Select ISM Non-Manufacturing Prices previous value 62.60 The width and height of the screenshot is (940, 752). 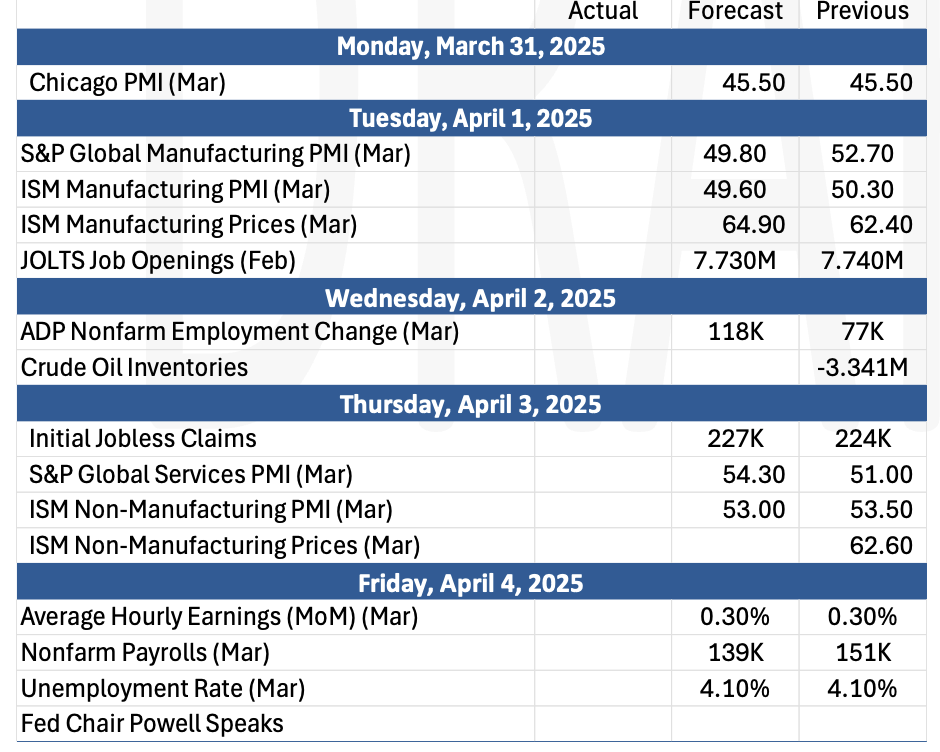[x=881, y=545]
